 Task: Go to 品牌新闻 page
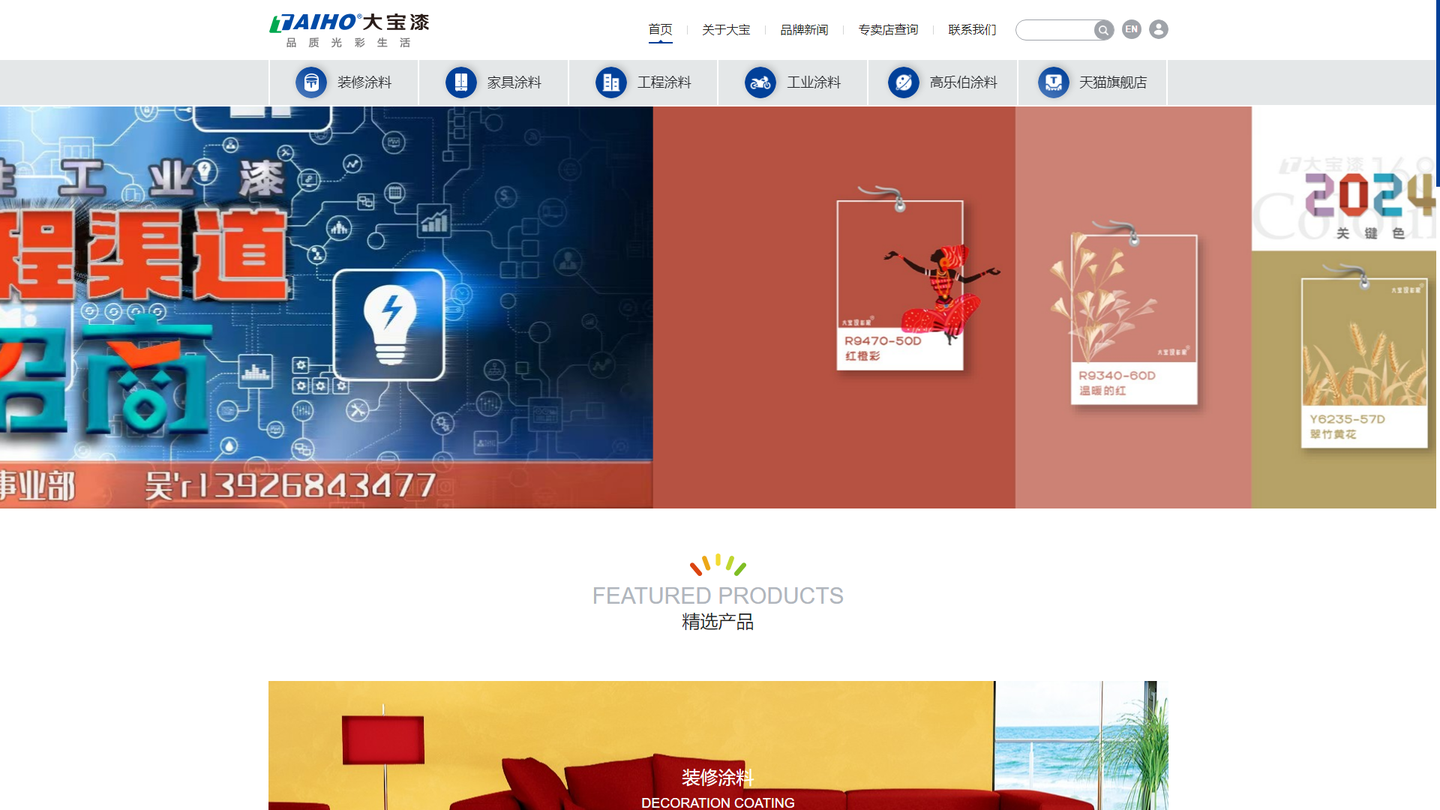point(804,30)
